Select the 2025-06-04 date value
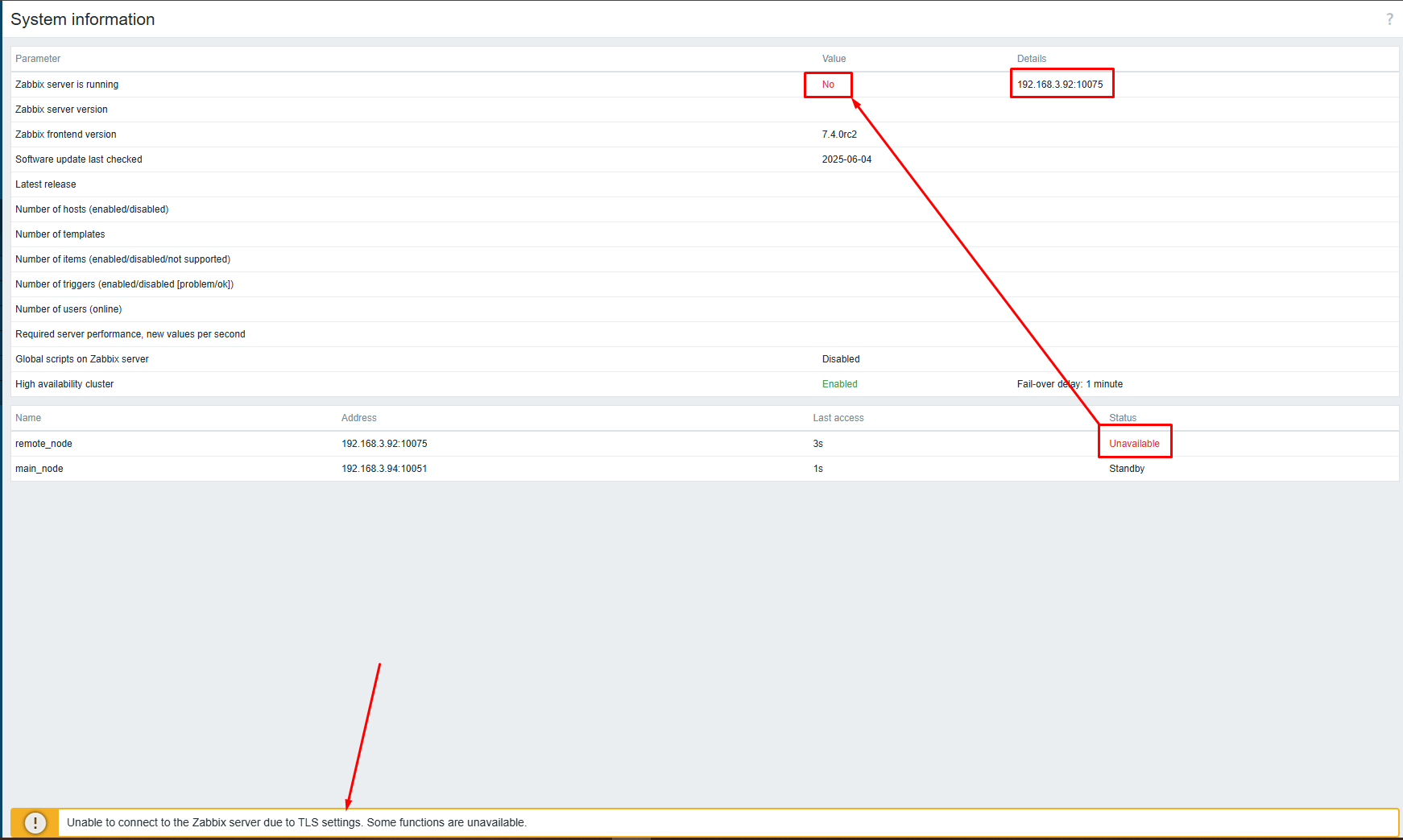1403x840 pixels. click(x=846, y=159)
